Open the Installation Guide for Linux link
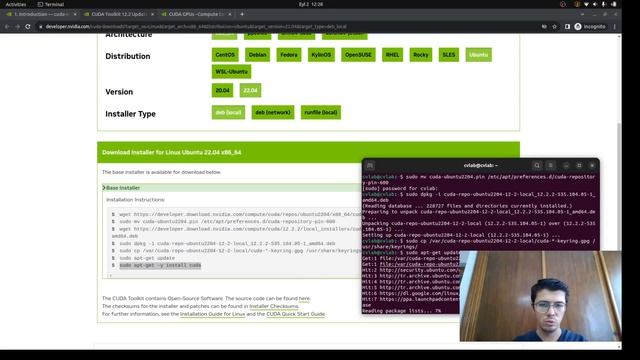This screenshot has height=360, width=640. coord(212,314)
